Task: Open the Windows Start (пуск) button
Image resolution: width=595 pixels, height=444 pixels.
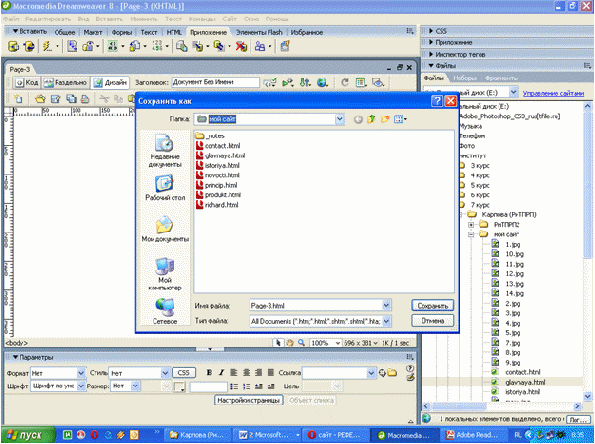Action: pyautogui.click(x=29, y=435)
